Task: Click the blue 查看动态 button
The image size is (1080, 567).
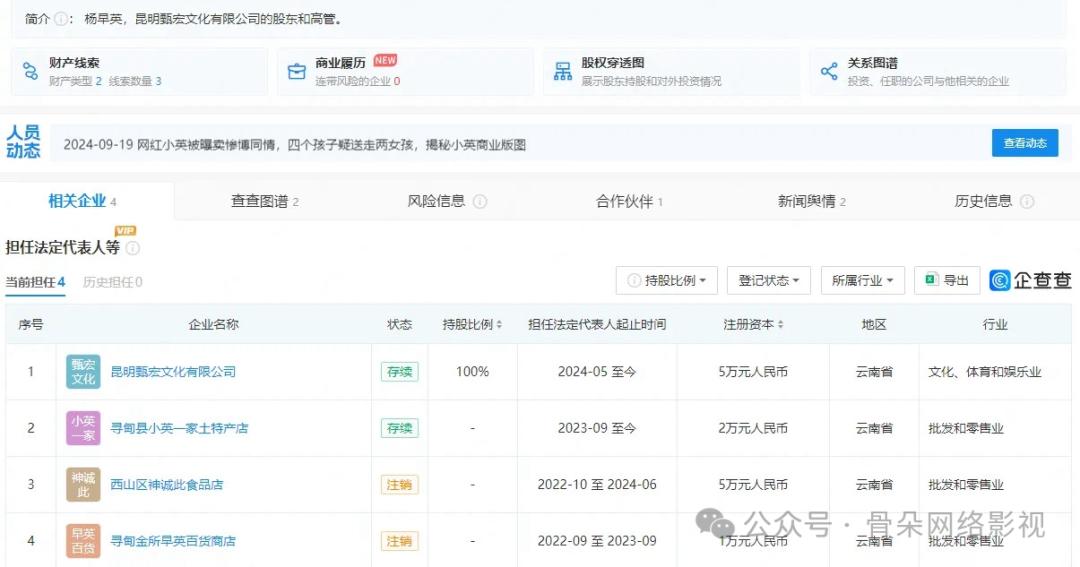Action: coord(1024,143)
